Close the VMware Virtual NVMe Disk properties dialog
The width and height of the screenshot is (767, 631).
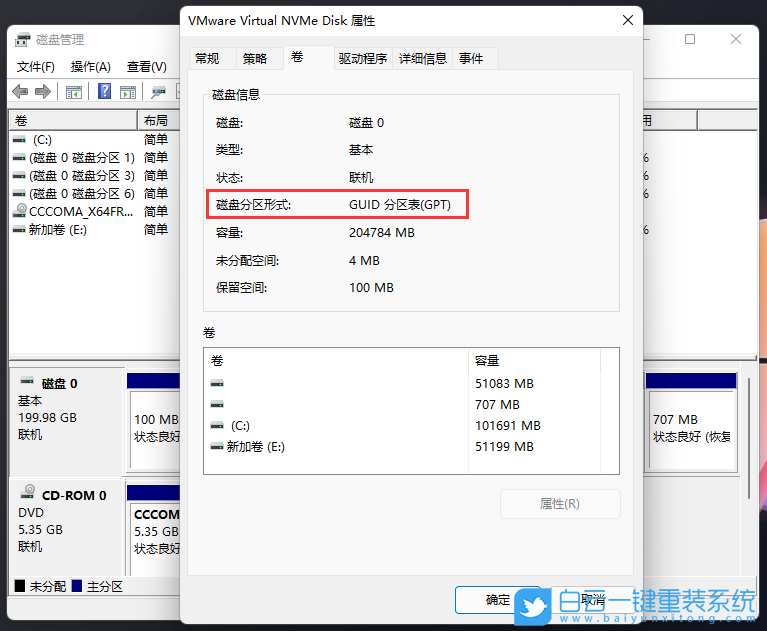628,20
